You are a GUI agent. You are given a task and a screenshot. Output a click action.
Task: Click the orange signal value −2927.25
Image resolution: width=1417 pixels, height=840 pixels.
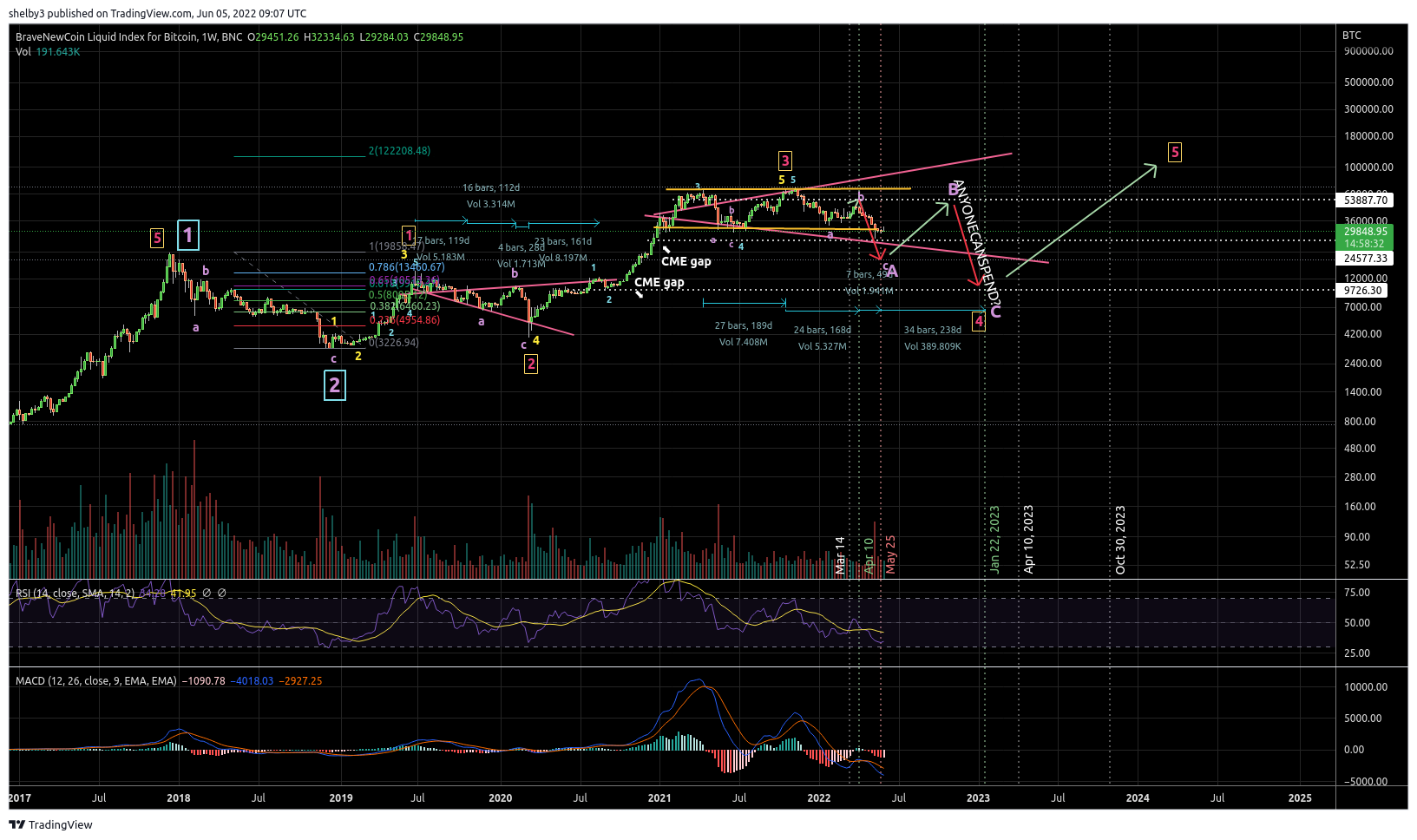tap(300, 681)
